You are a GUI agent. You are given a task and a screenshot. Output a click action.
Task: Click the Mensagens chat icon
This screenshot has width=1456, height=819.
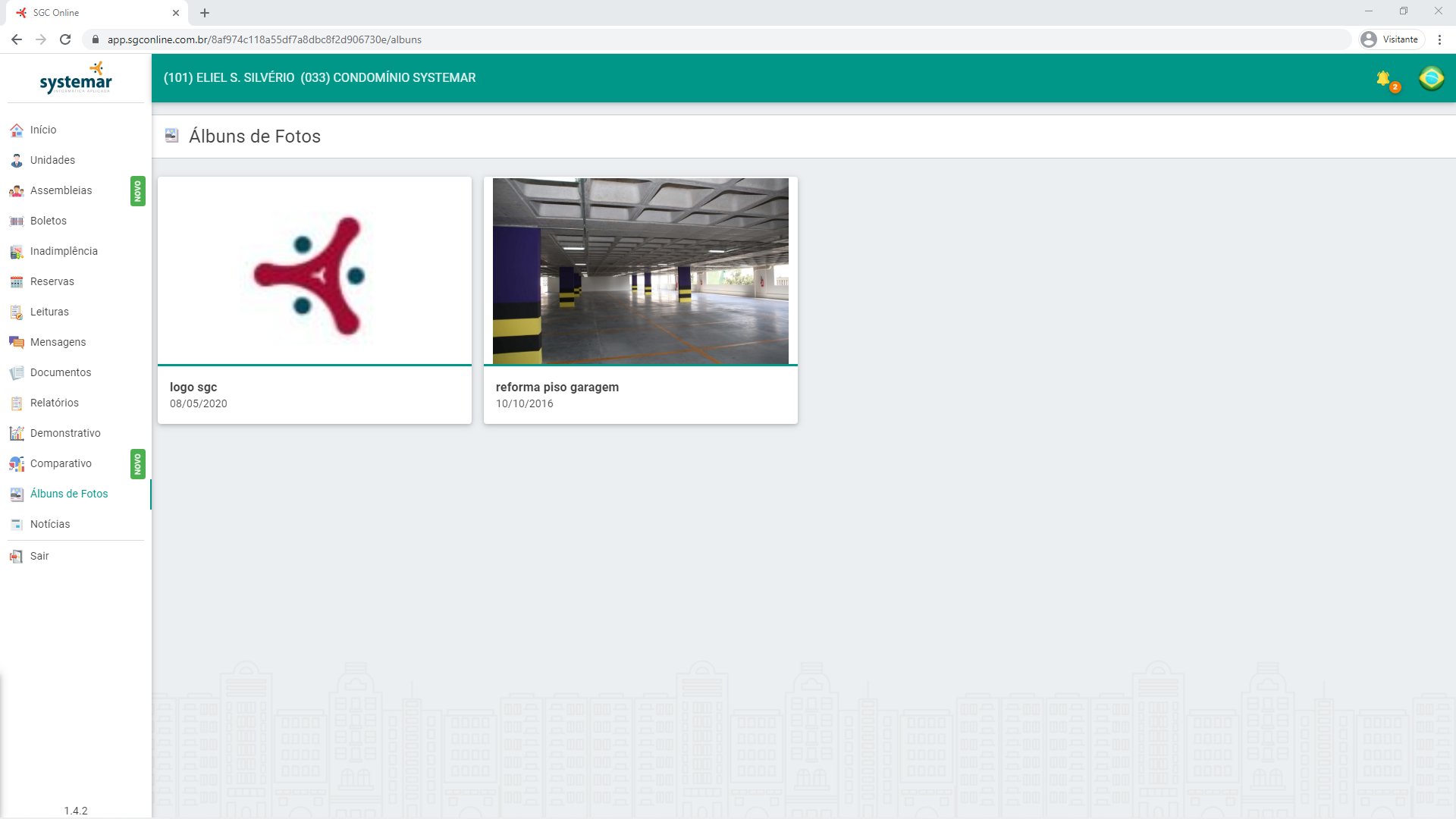coord(17,343)
